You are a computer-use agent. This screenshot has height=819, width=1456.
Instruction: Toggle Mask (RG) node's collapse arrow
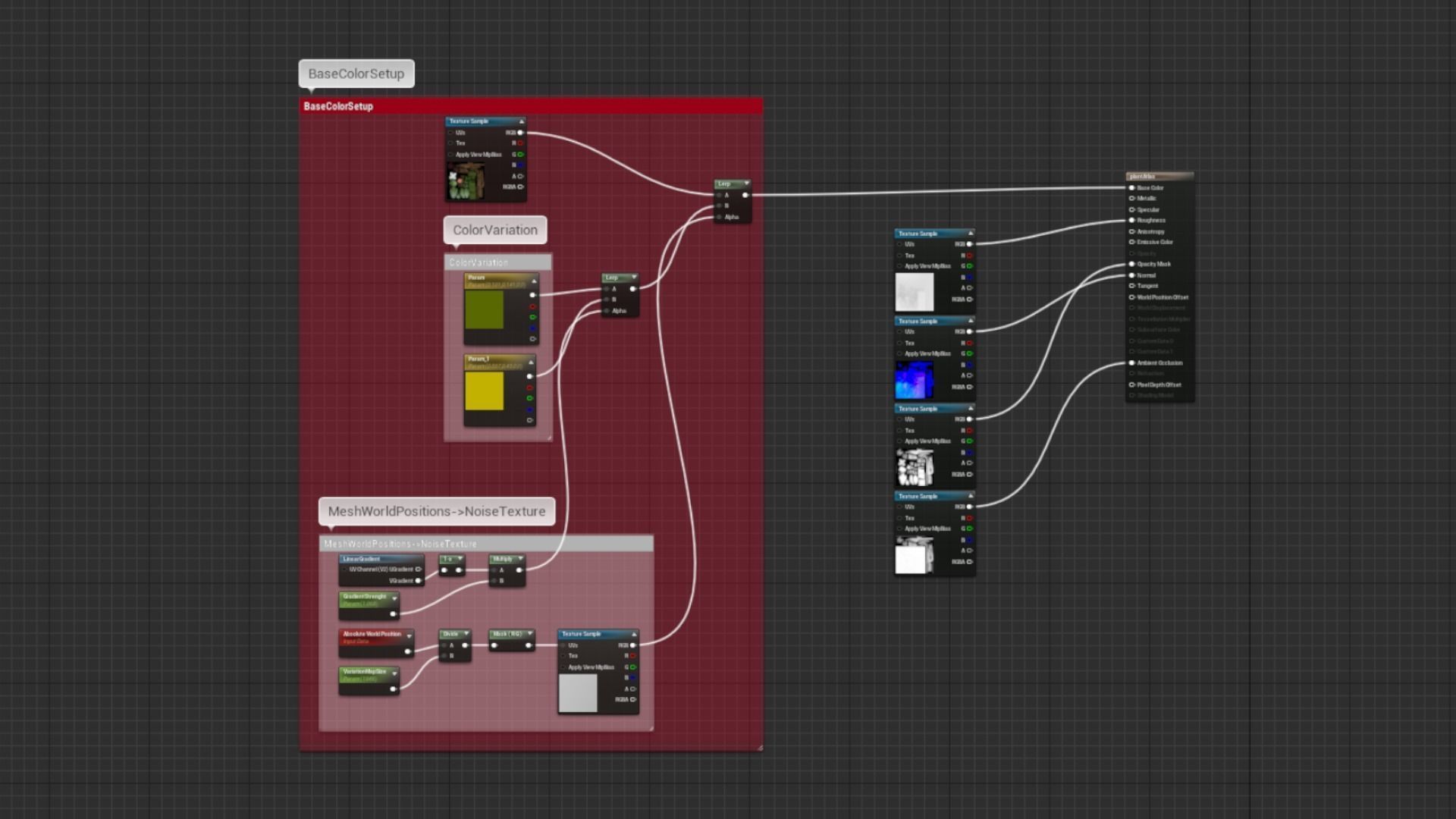click(x=530, y=634)
